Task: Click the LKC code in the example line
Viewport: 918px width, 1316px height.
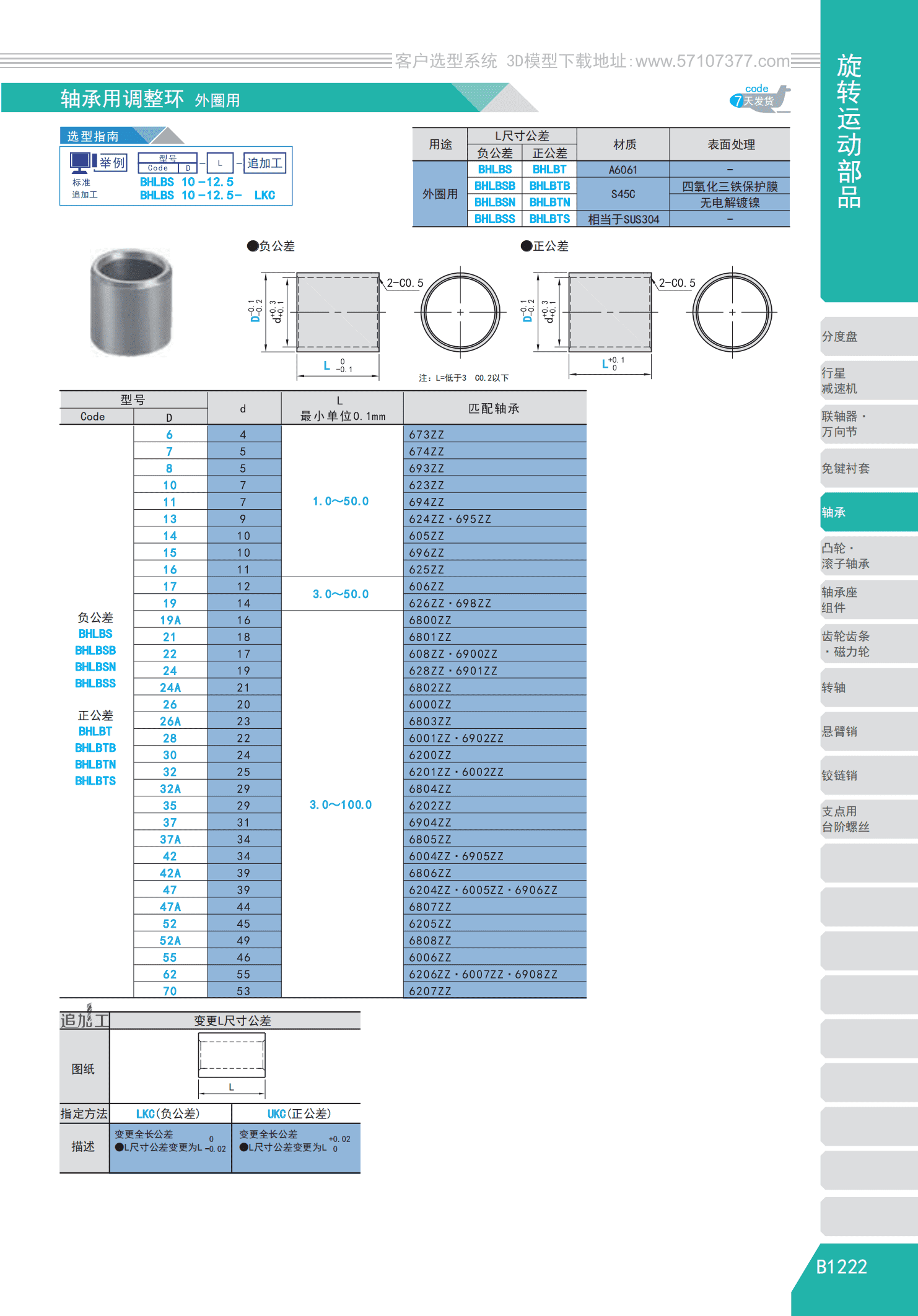Action: tap(264, 195)
